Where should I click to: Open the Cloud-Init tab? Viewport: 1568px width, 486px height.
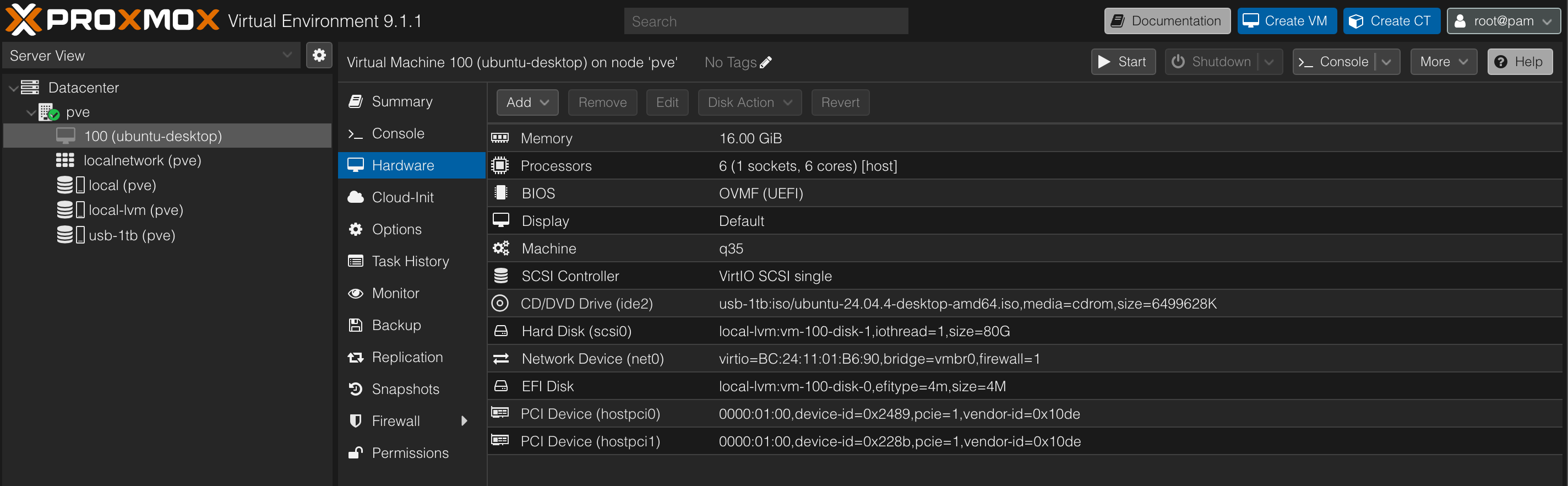pos(411,197)
